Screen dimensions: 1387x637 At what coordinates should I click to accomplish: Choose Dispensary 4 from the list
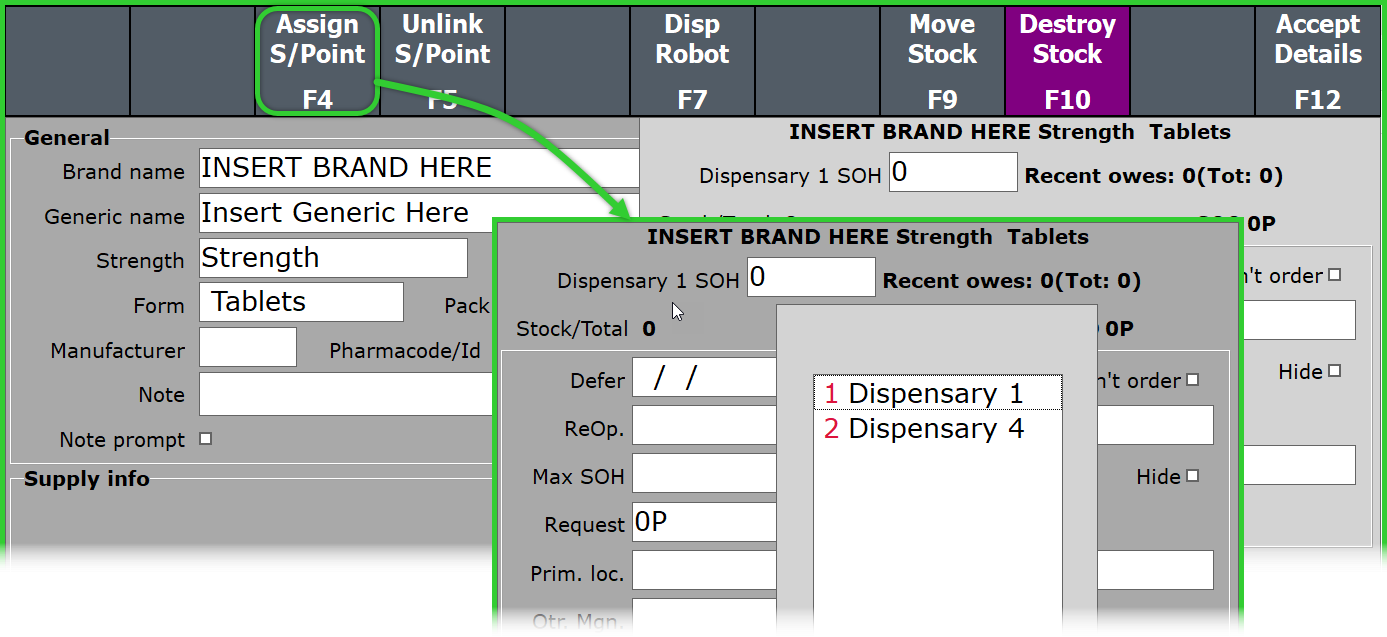point(936,429)
